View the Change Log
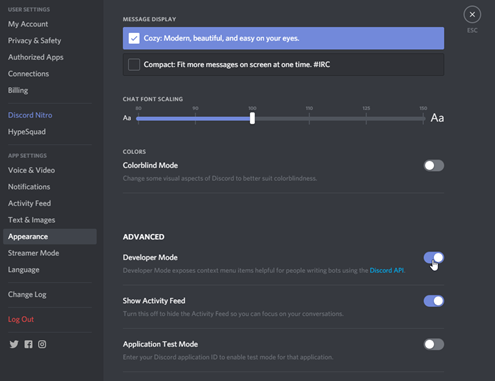The width and height of the screenshot is (495, 381). click(x=27, y=294)
